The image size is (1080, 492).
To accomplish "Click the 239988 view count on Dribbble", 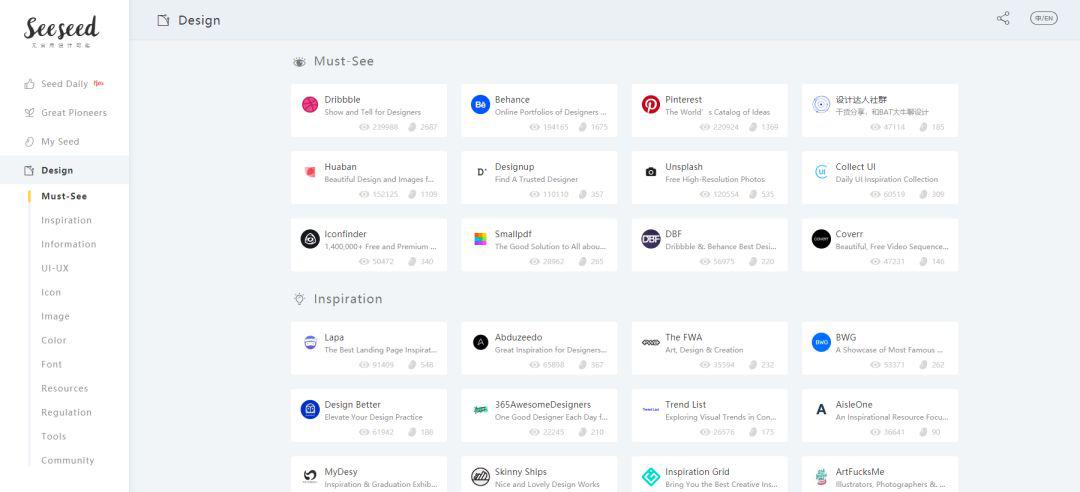I will point(385,127).
